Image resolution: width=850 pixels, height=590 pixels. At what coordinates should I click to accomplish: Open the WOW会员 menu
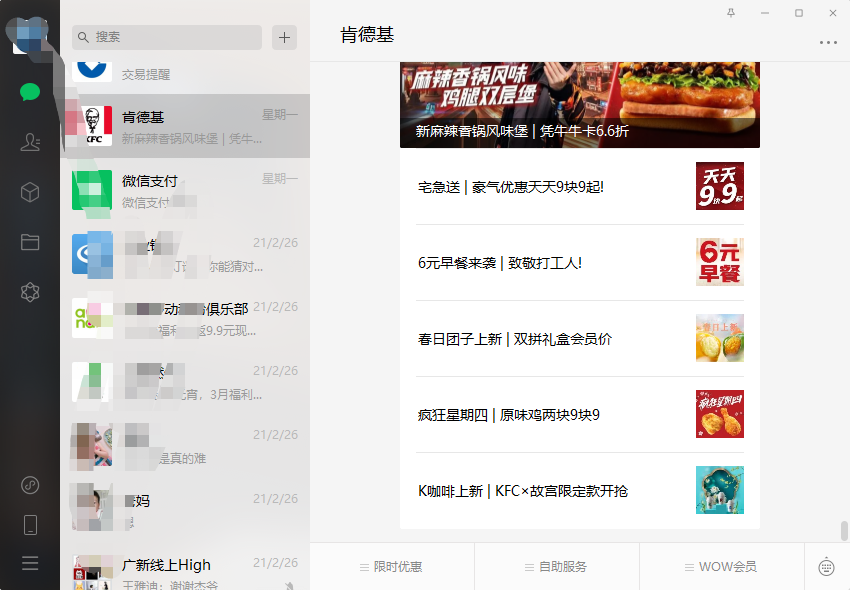(722, 567)
